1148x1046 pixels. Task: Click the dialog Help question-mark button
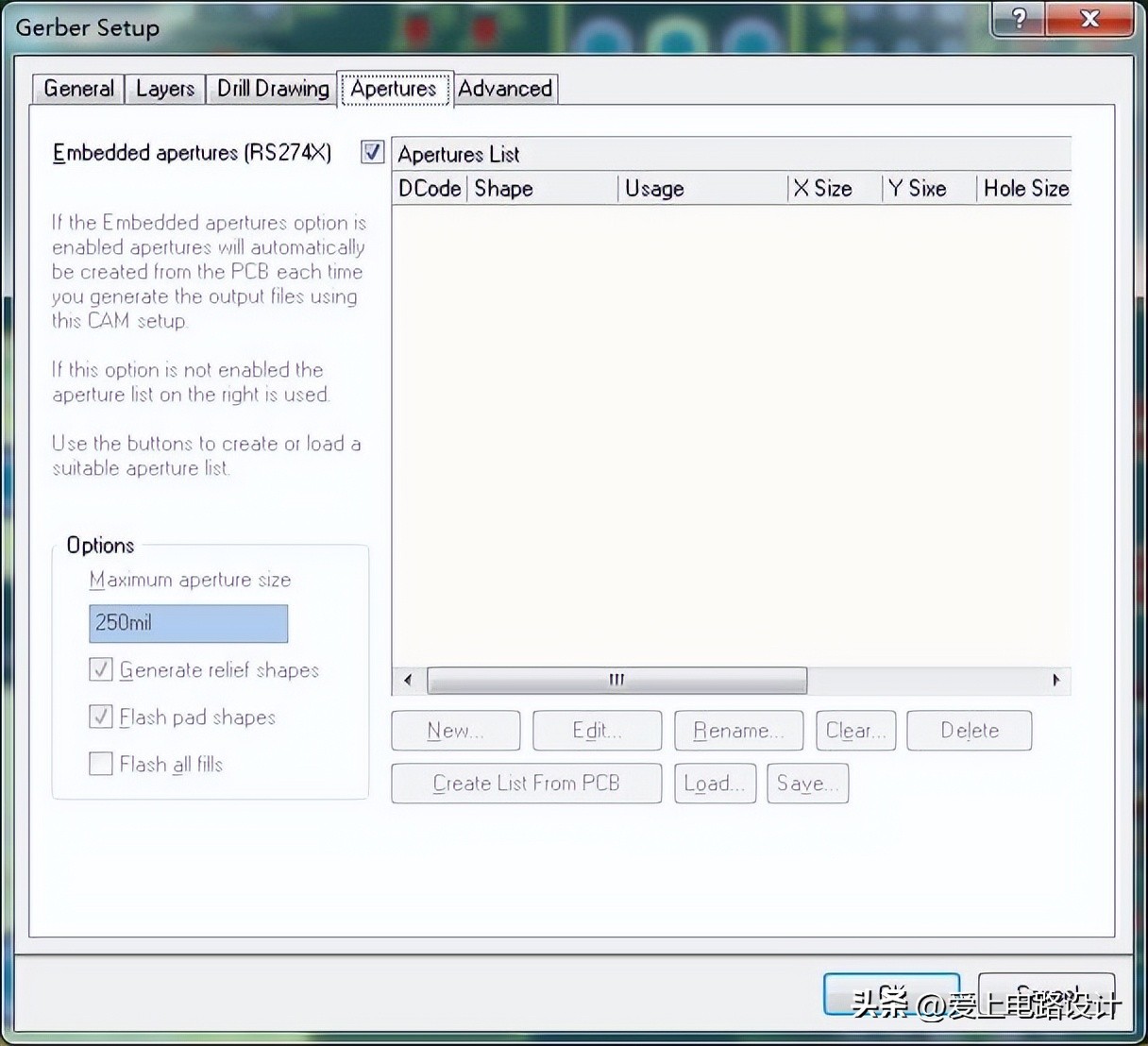pyautogui.click(x=1019, y=19)
